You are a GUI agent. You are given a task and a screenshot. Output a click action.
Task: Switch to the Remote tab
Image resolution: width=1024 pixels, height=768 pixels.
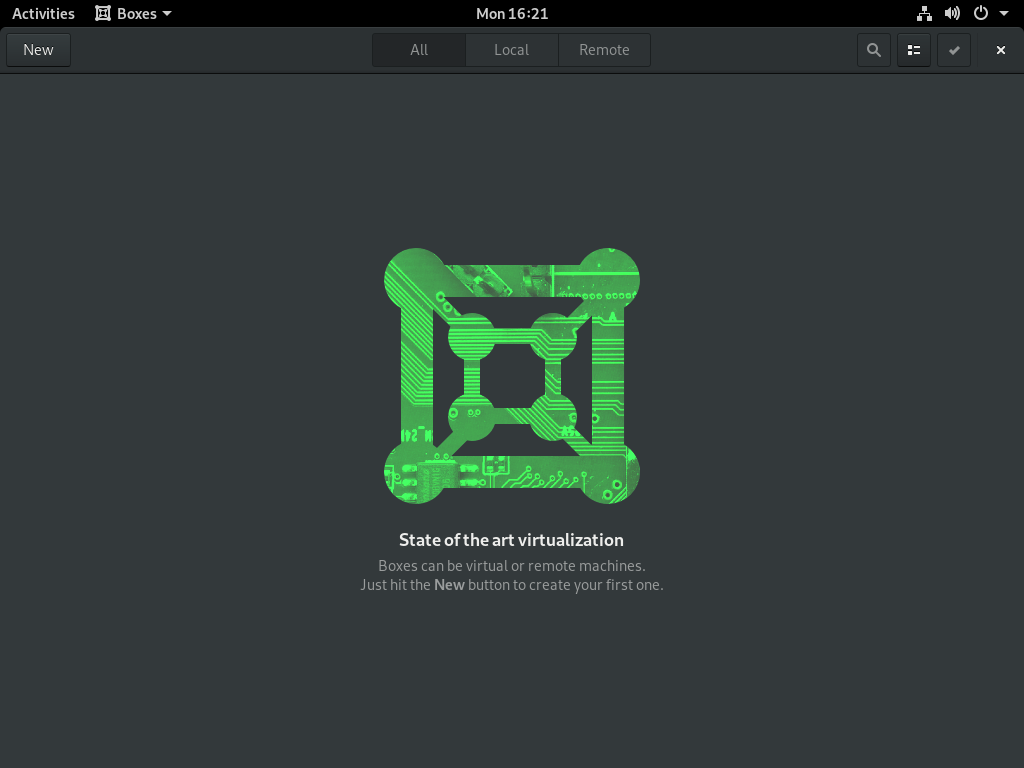point(604,50)
